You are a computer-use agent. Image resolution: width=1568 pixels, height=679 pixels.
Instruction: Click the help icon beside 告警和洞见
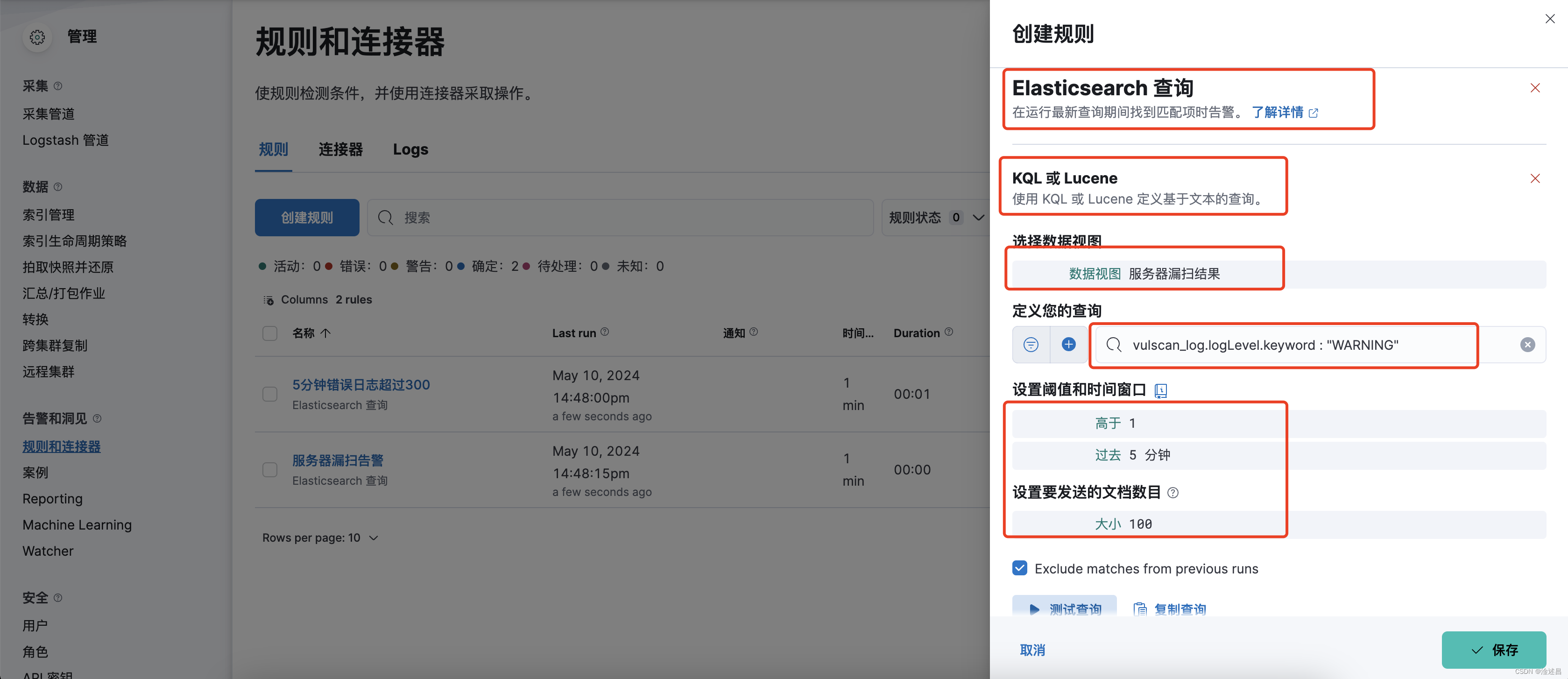point(97,418)
